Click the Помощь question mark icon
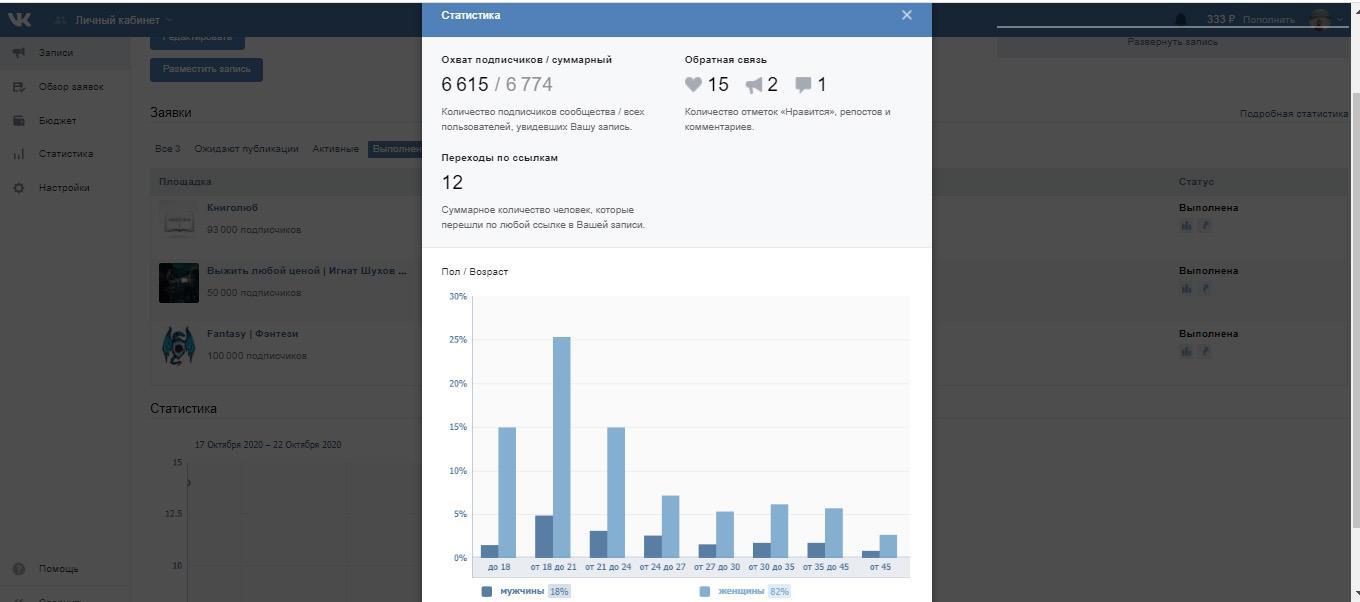1360x602 pixels. [19, 569]
